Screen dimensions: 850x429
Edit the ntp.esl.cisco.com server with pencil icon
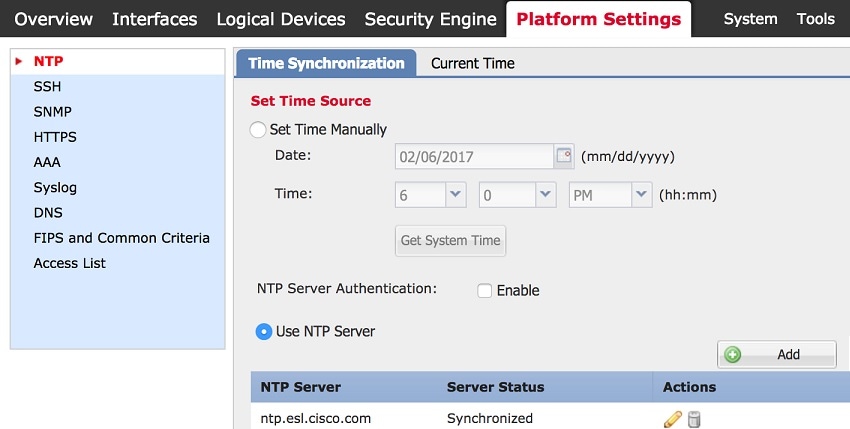pyautogui.click(x=673, y=419)
